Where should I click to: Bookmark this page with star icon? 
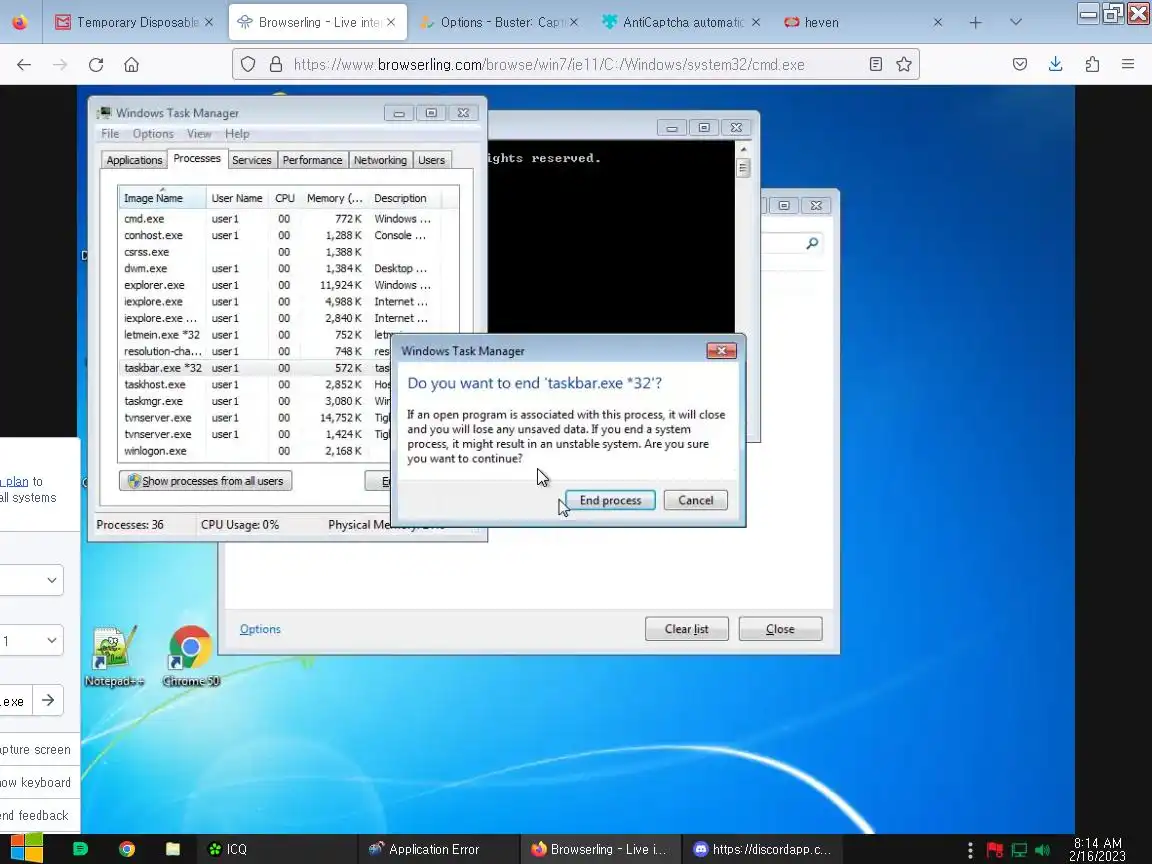(x=904, y=65)
